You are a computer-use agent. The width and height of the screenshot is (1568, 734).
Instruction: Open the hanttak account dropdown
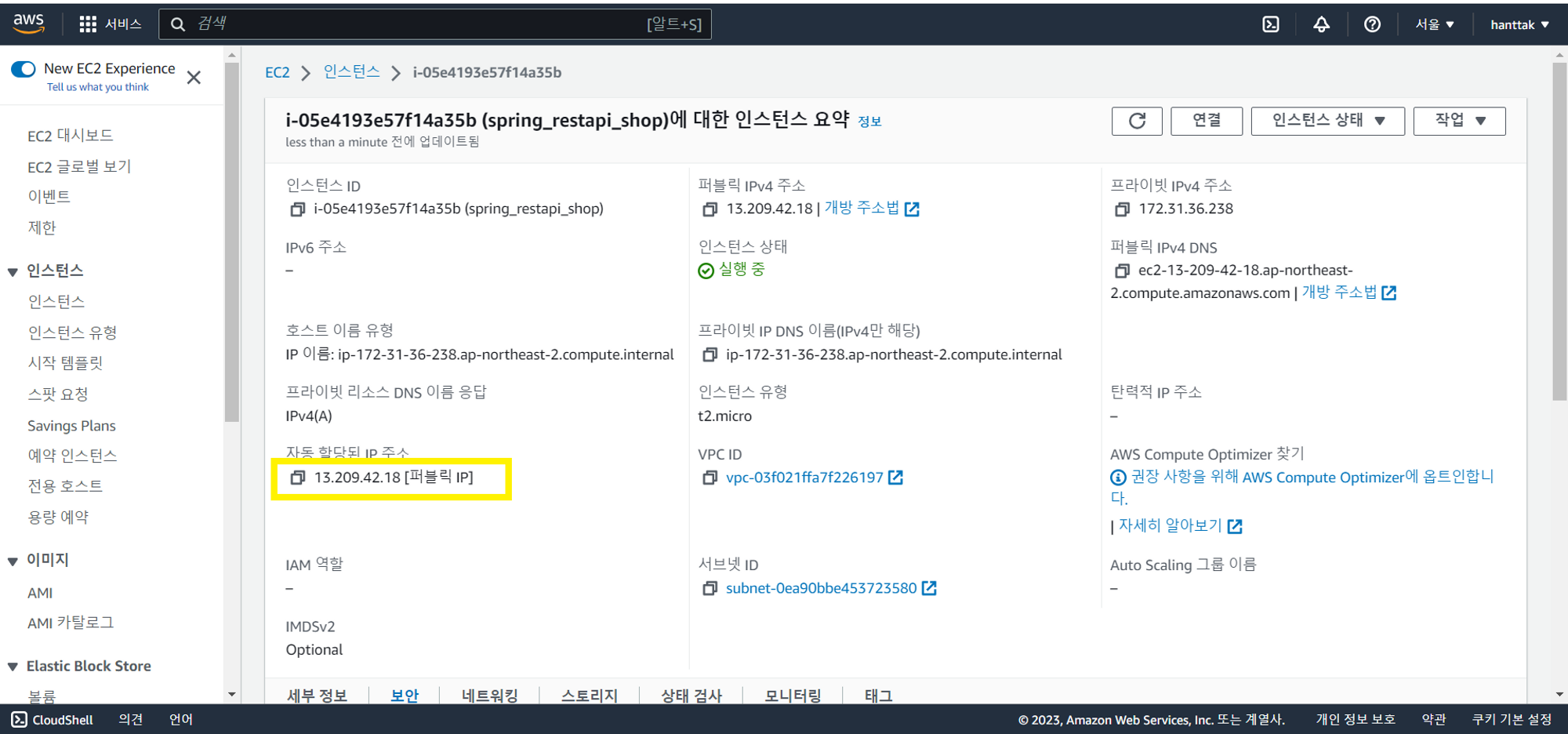pyautogui.click(x=1519, y=24)
